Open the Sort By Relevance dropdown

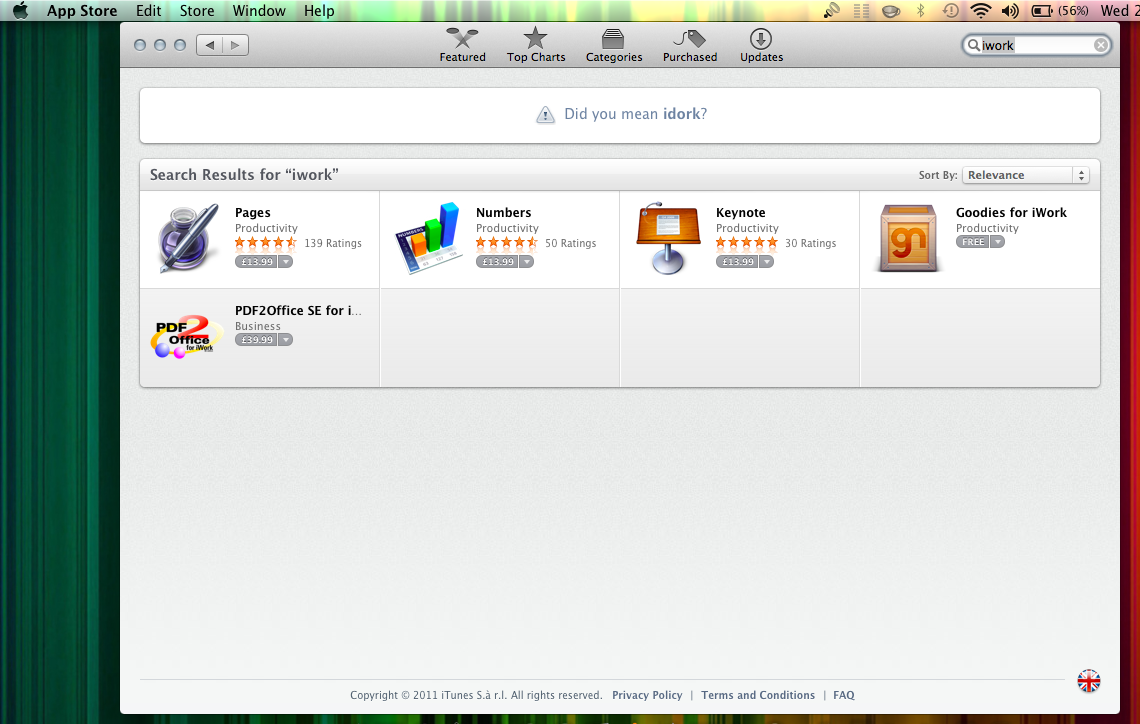(1025, 175)
